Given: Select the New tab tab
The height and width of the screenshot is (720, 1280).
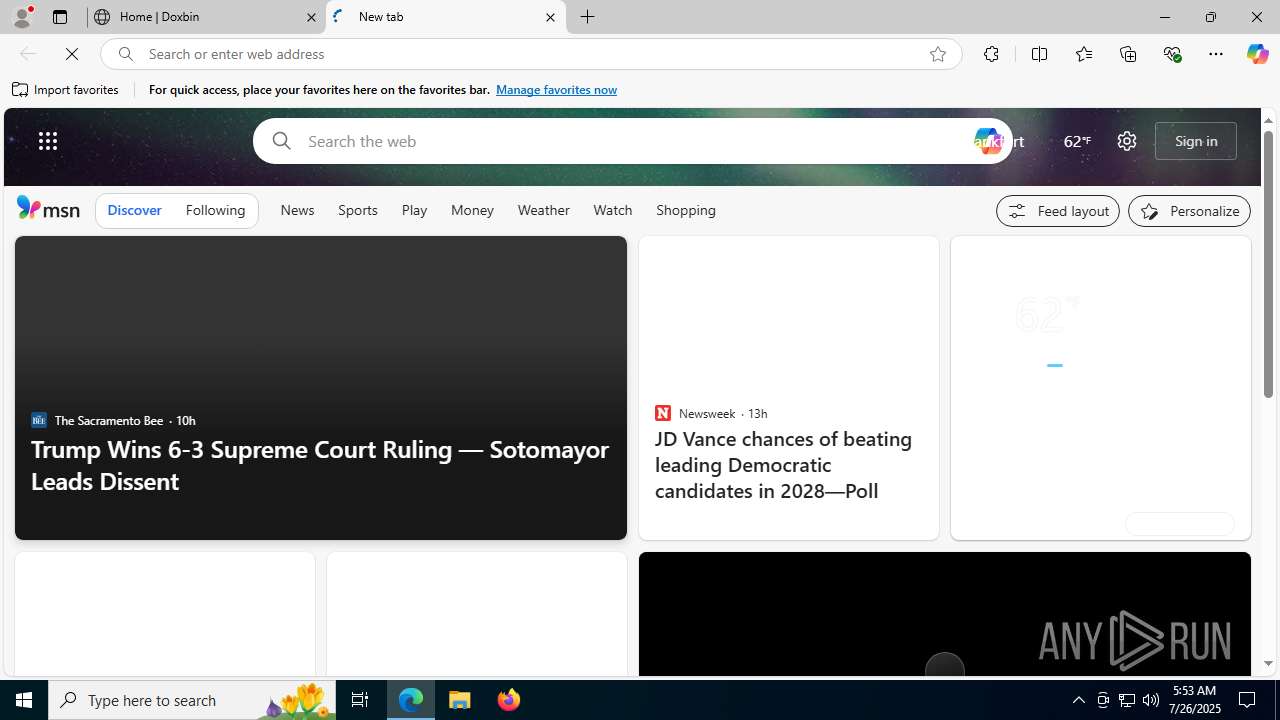Looking at the screenshot, I should 445,17.
